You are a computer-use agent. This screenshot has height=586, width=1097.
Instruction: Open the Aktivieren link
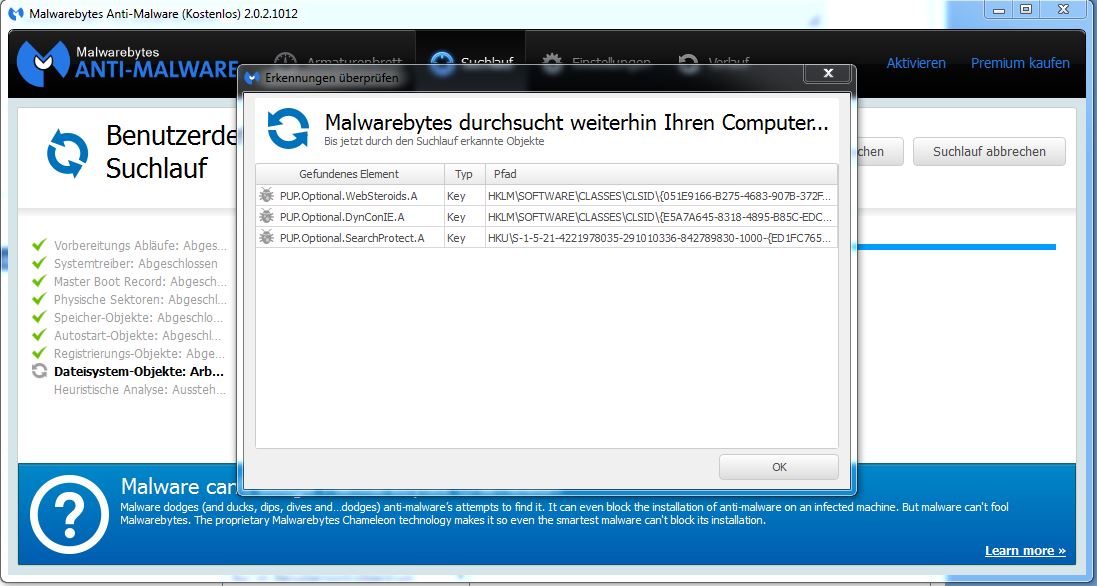[916, 63]
